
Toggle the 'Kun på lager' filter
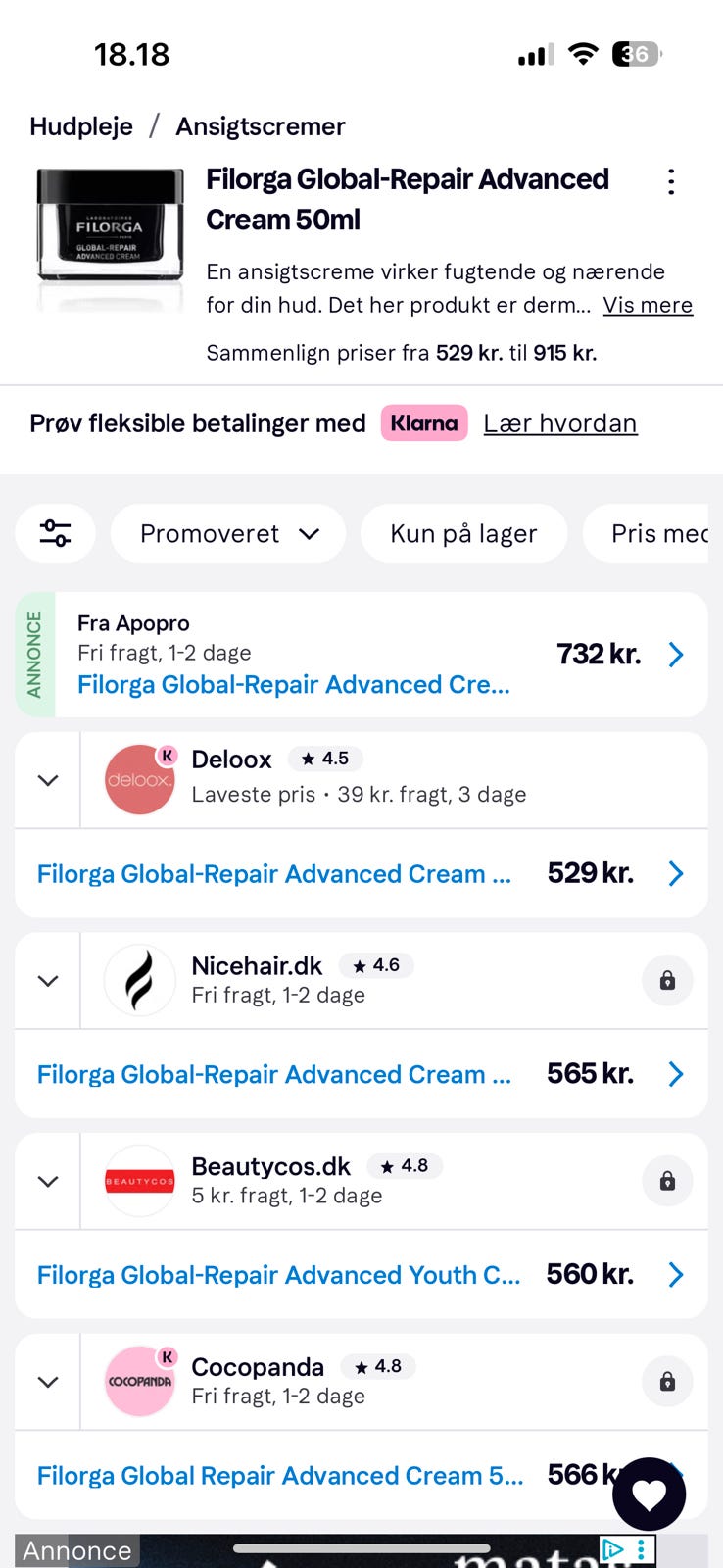pyautogui.click(x=463, y=533)
